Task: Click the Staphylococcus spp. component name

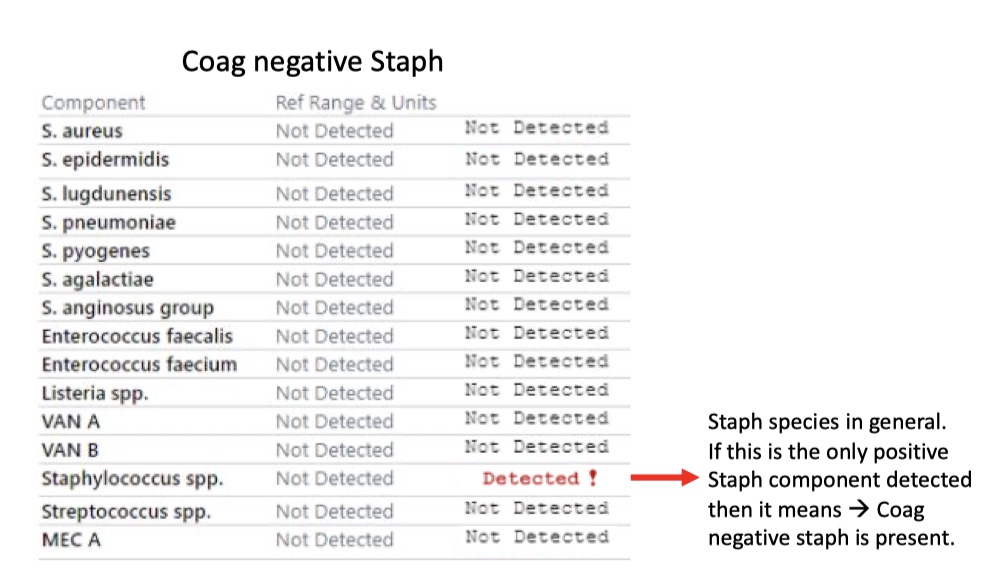Action: coord(133,479)
